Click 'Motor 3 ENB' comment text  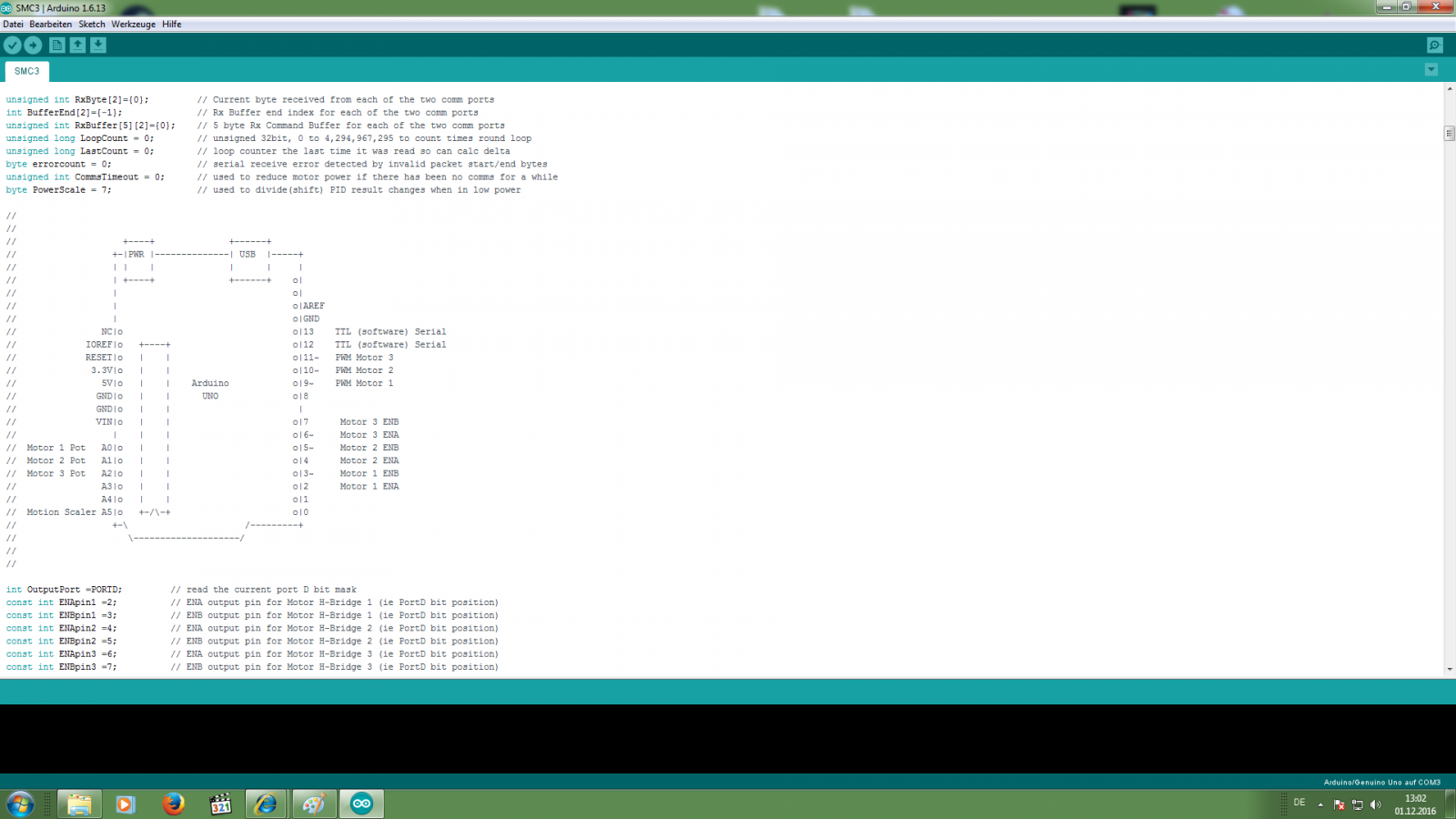pyautogui.click(x=369, y=422)
